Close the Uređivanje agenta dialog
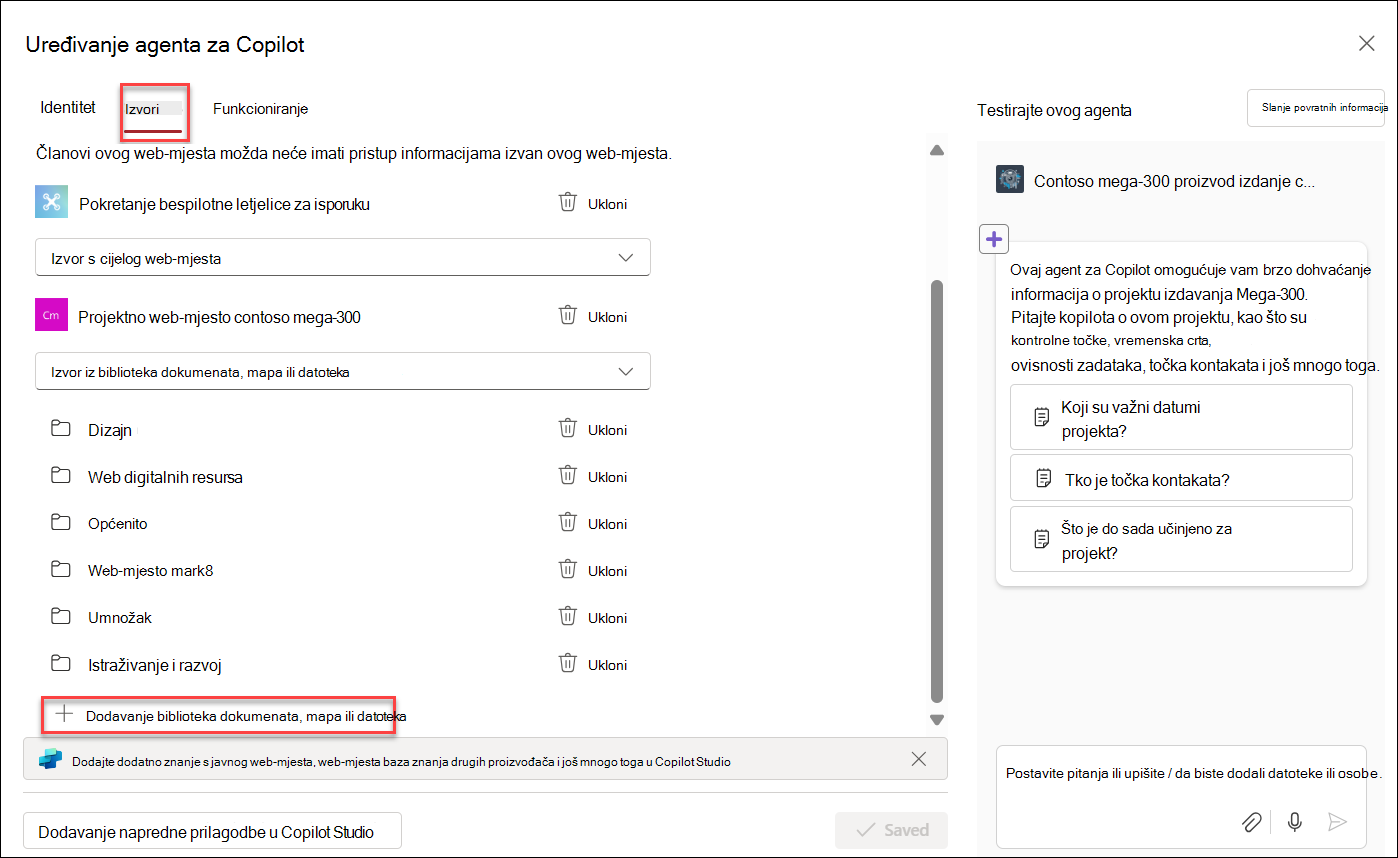Viewport: 1398px width, 858px height. click(1366, 43)
